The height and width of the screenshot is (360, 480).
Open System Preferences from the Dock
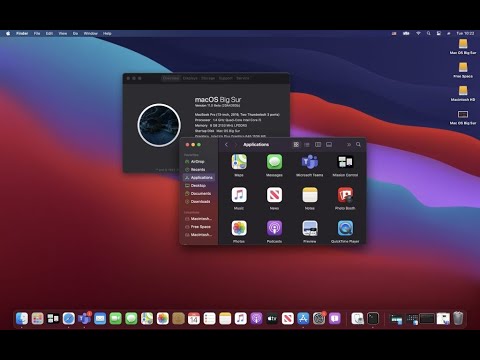[x=319, y=319]
